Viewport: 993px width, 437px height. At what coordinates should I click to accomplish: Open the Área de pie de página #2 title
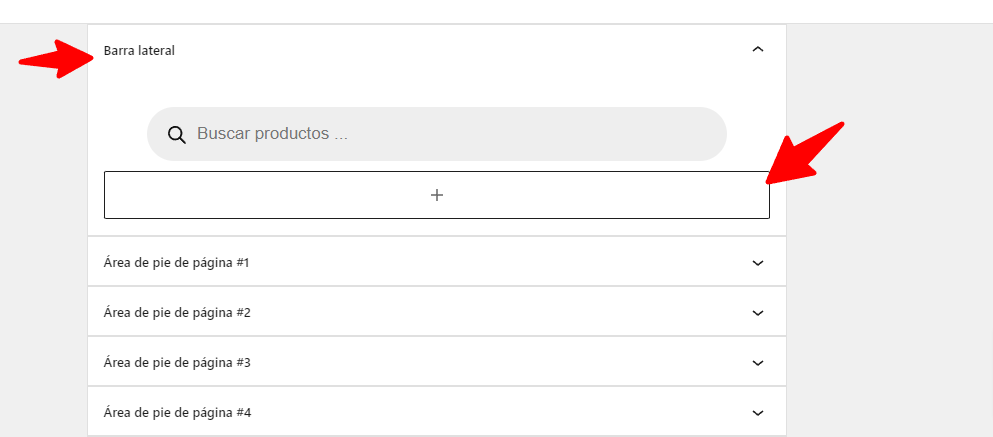coord(177,313)
